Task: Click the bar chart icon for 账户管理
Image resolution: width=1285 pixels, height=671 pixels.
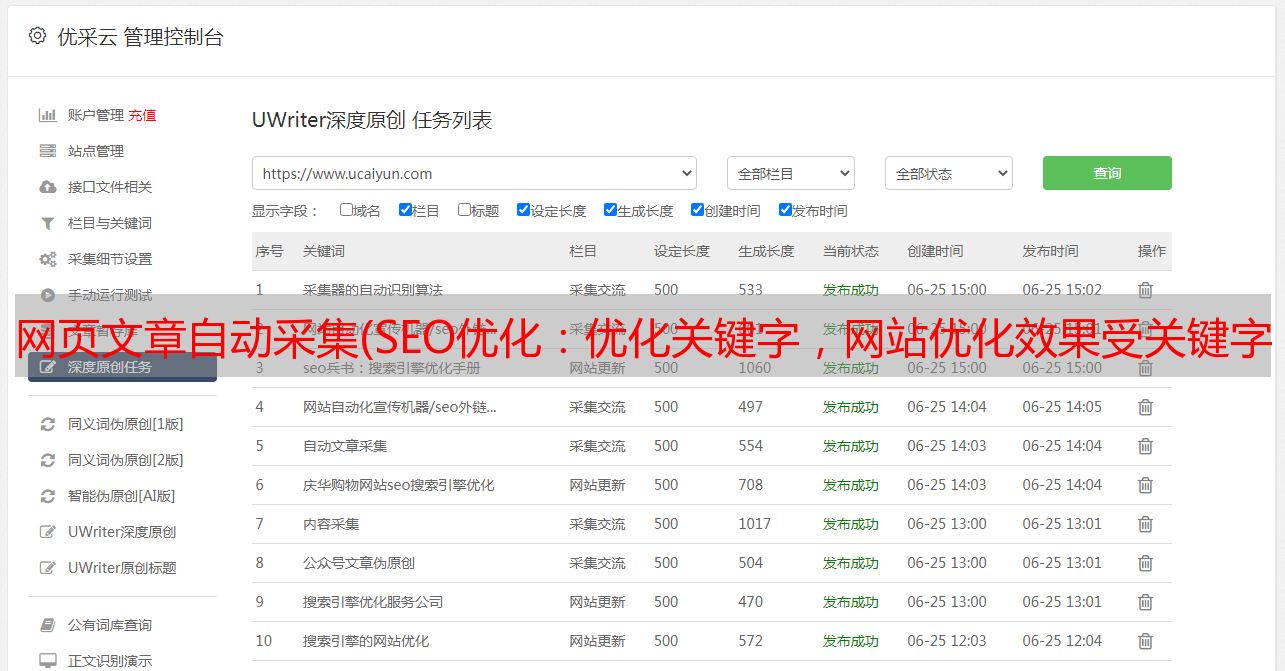Action: (47, 115)
